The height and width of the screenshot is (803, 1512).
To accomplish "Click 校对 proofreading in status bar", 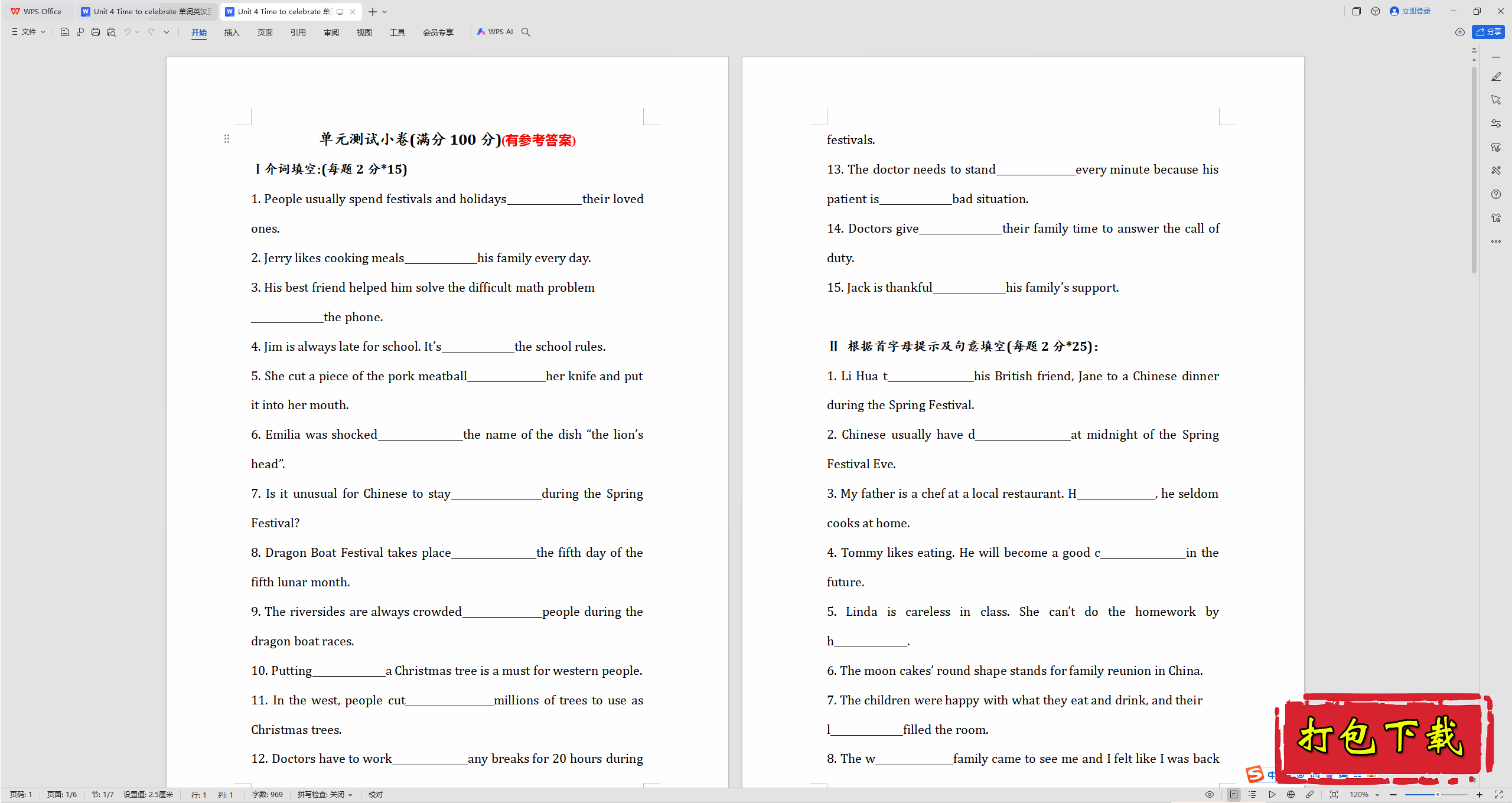I will click(x=376, y=795).
